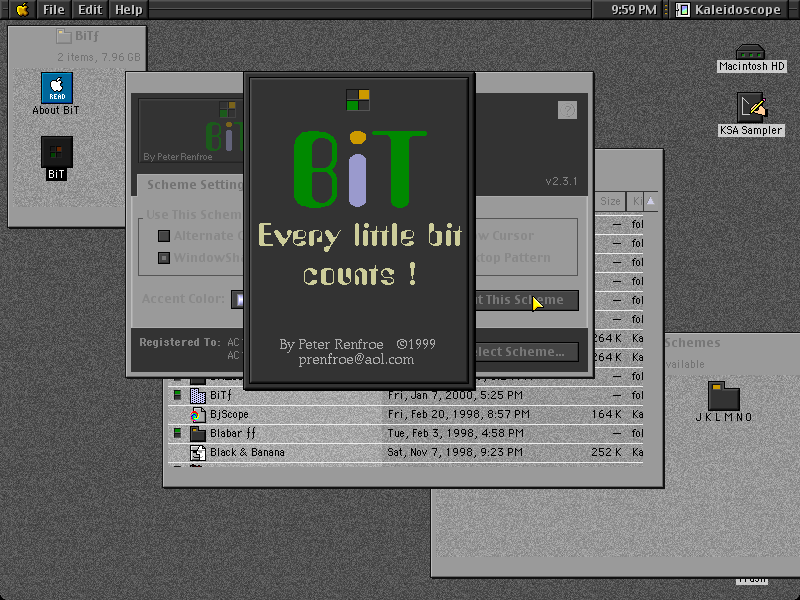
Task: Toggle the WindowShade checkbox in scheme settings
Action: click(x=163, y=258)
